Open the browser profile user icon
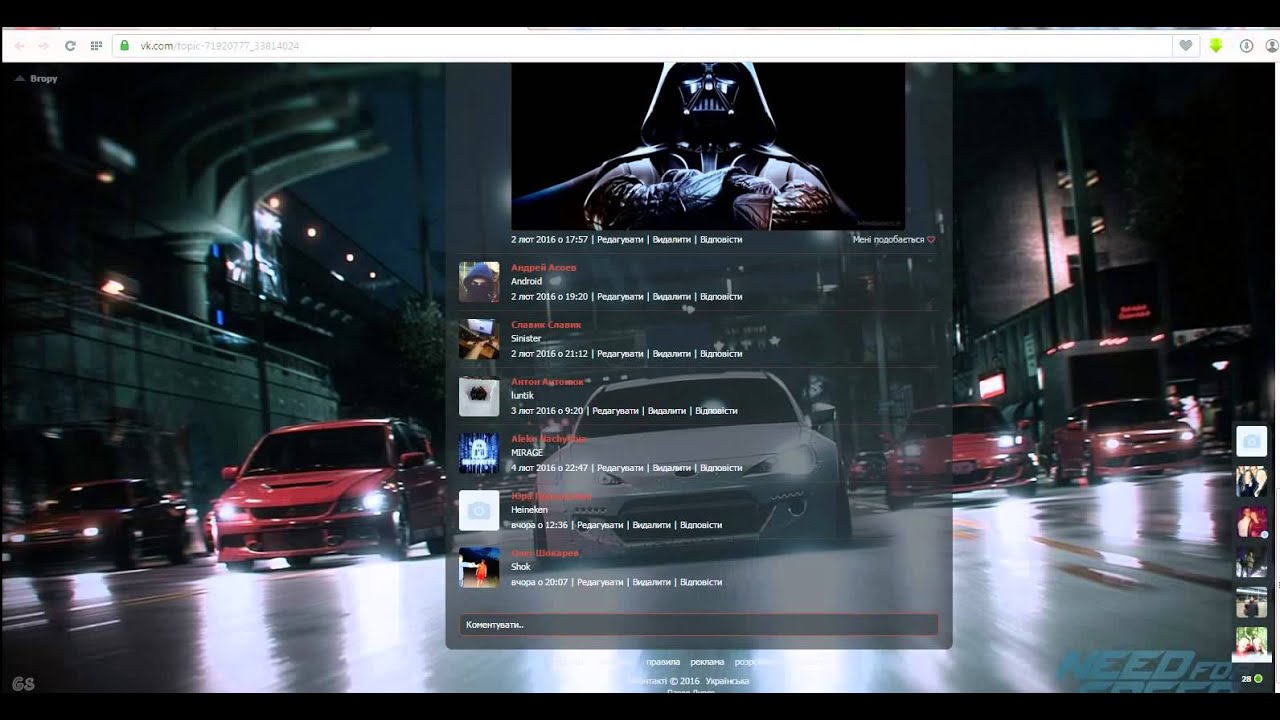Screen dimensions: 1280x720 point(1272,46)
